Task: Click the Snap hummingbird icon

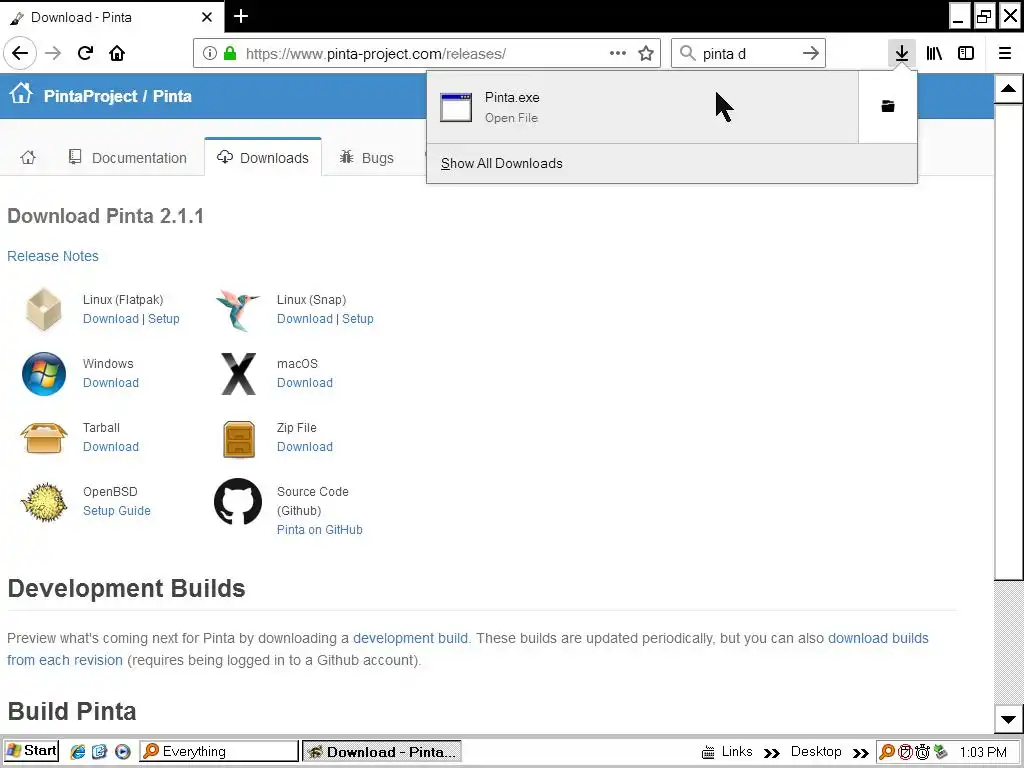Action: tap(238, 310)
